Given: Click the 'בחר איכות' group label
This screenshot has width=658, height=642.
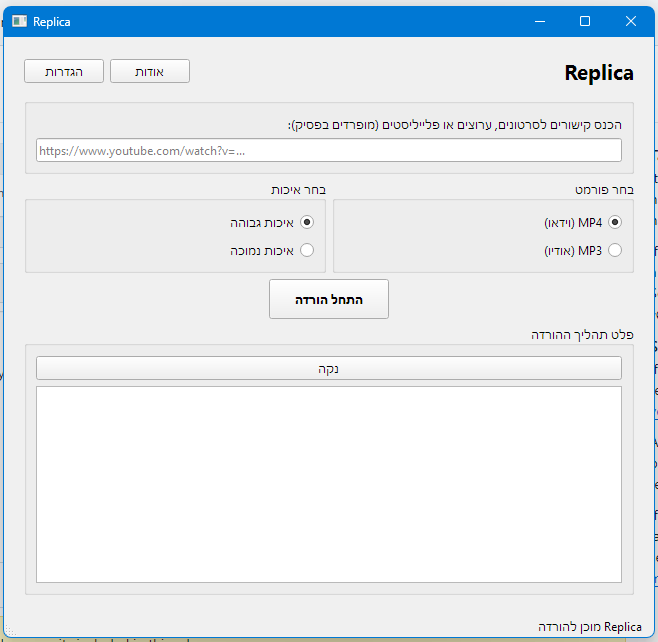Looking at the screenshot, I should 298,190.
